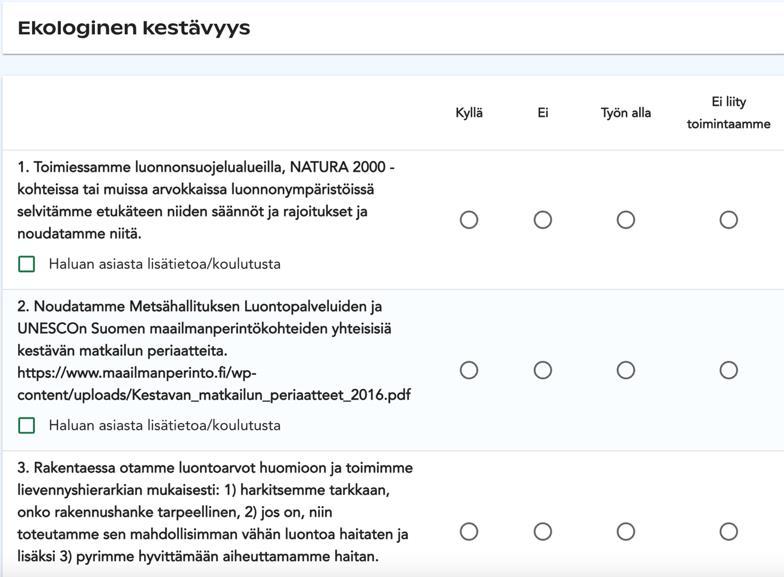Viewport: 784px width, 577px height.
Task: Mark question 2 as Ei liity toimintaamme
Action: pyautogui.click(x=729, y=370)
